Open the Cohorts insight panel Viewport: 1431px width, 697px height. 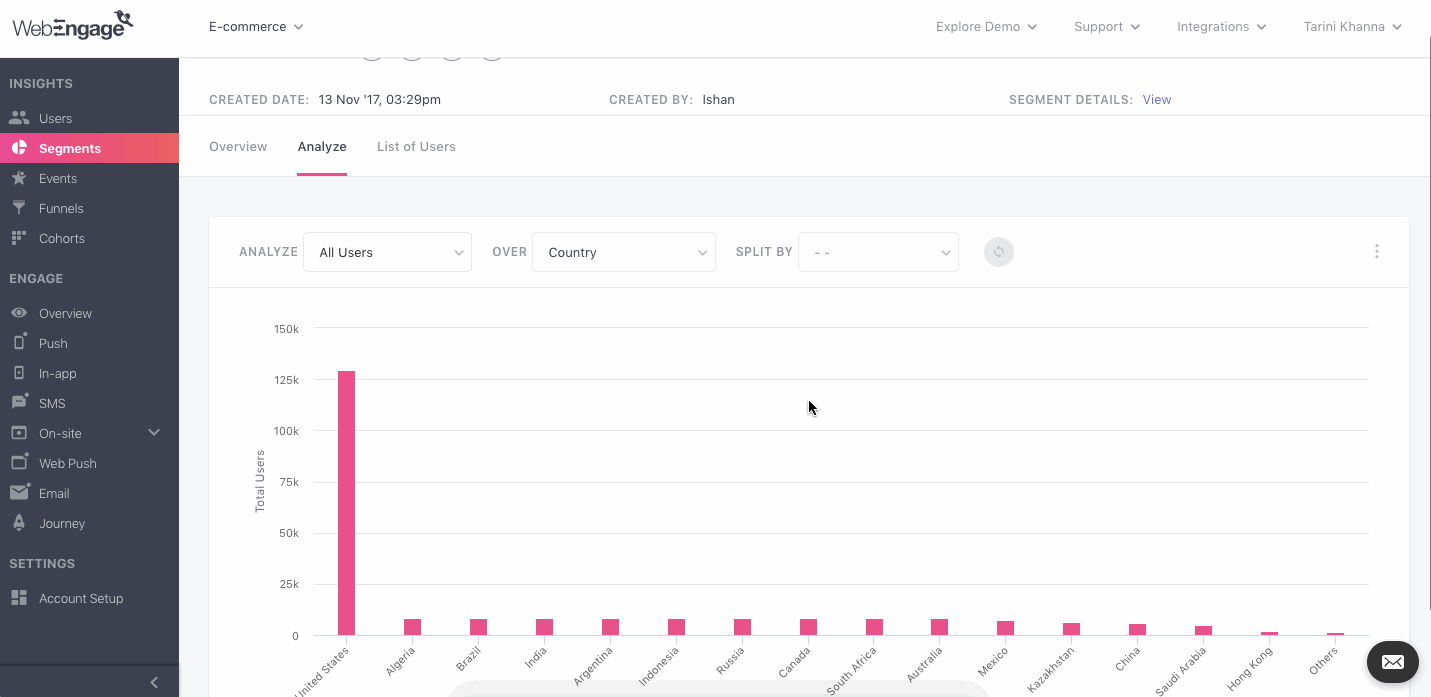tap(61, 237)
